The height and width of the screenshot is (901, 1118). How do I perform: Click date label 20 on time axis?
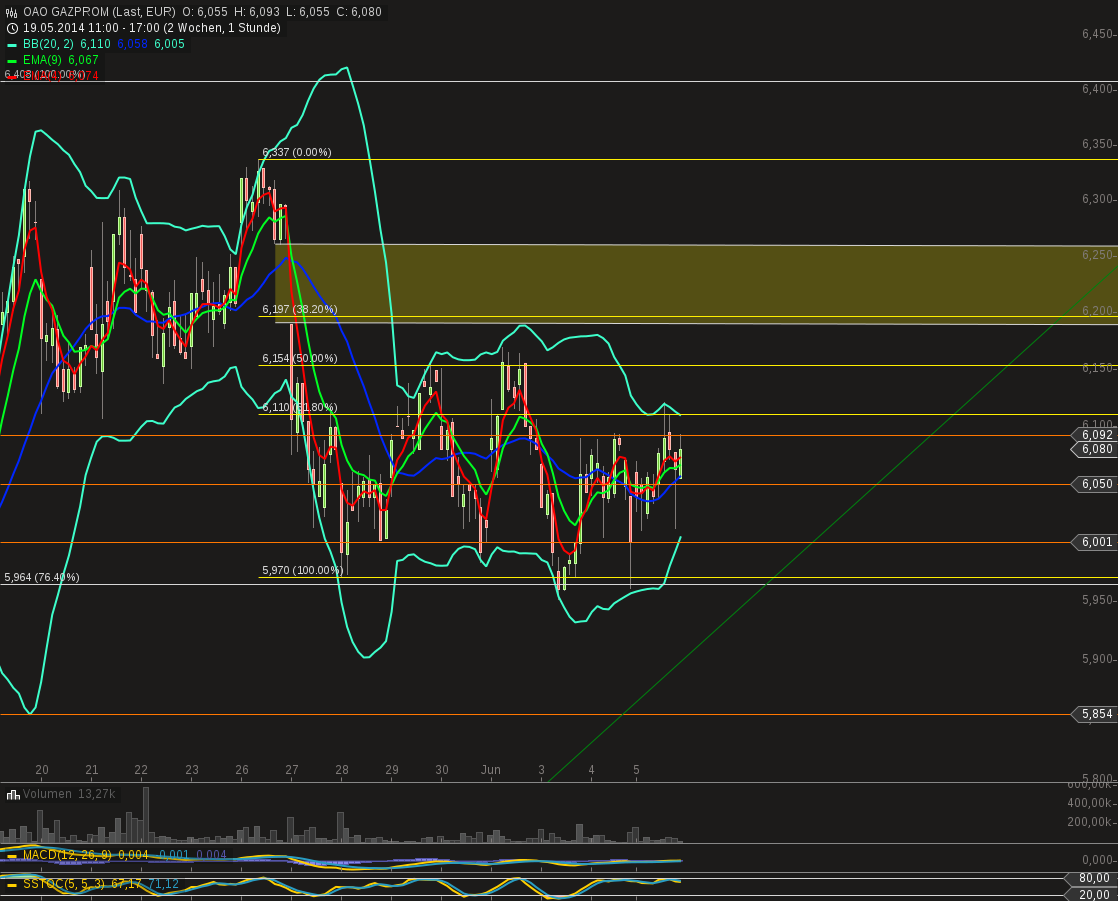tap(42, 770)
